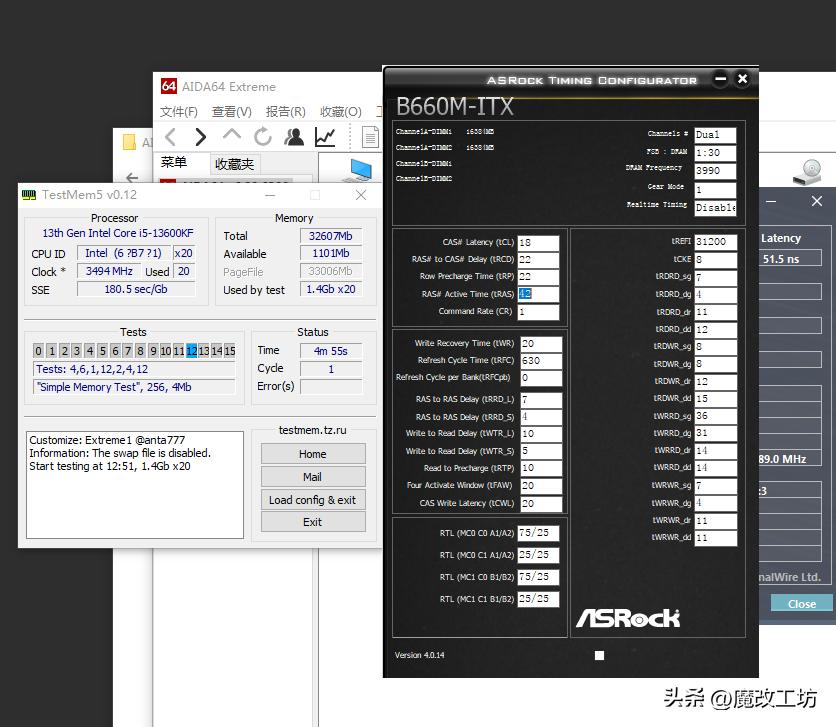This screenshot has height=727, width=836.
Task: Open the 查看(V) menu in AIDA64
Action: tap(231, 112)
